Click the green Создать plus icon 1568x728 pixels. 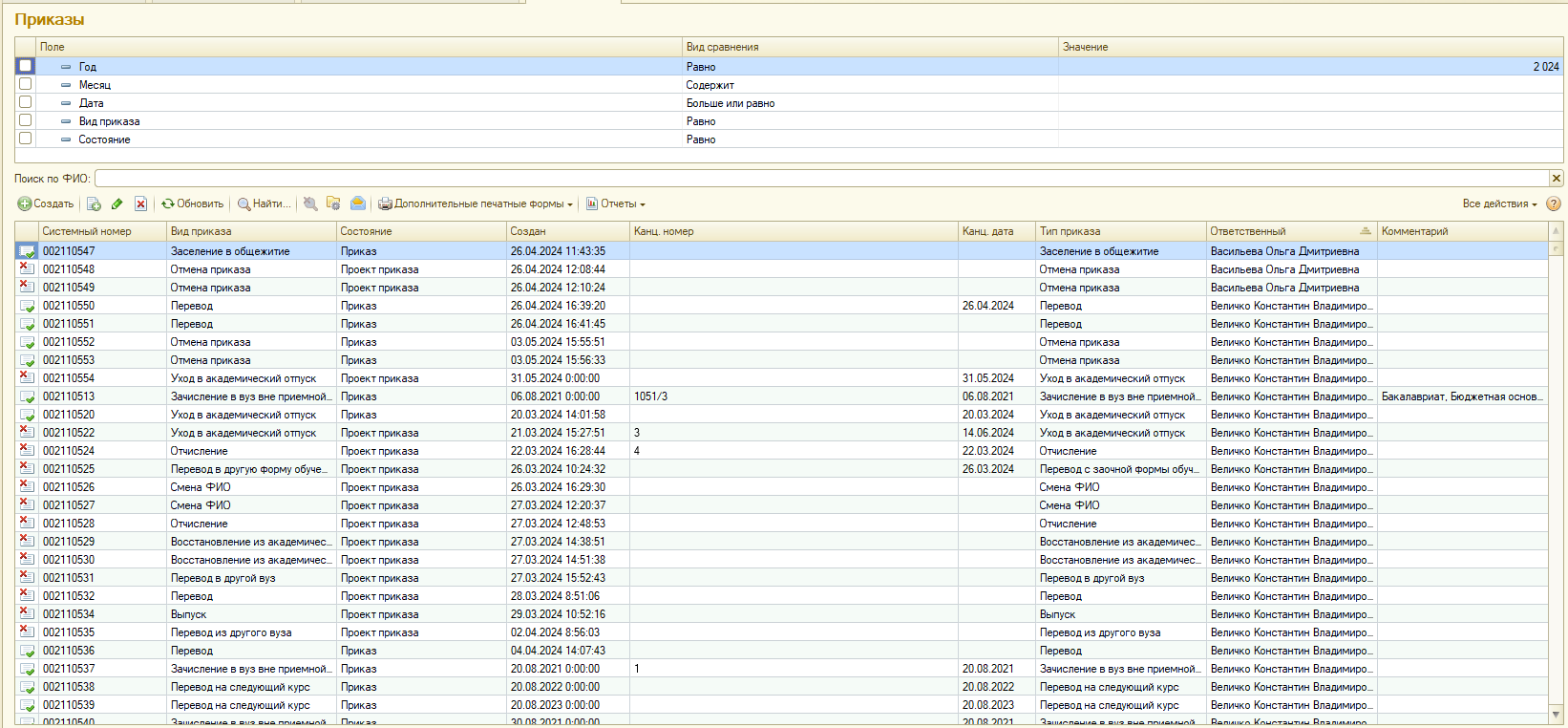click(x=25, y=203)
